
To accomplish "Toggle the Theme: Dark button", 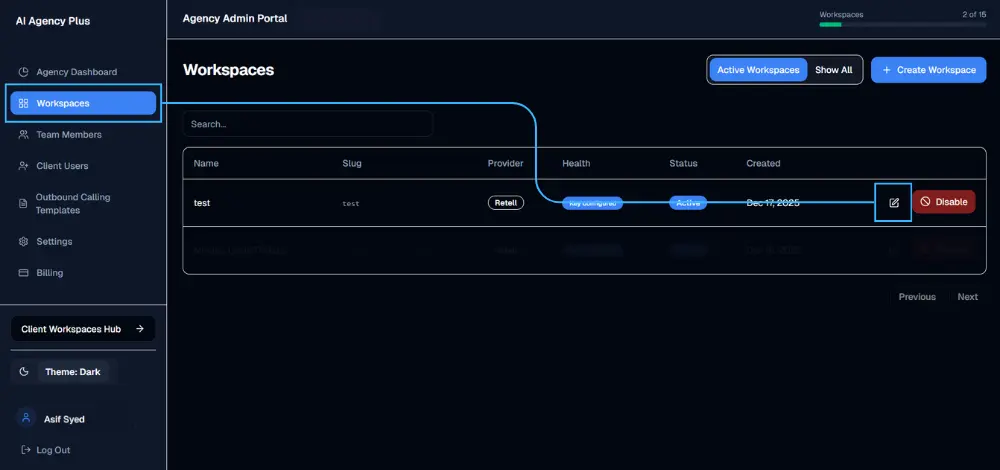I will [x=73, y=372].
